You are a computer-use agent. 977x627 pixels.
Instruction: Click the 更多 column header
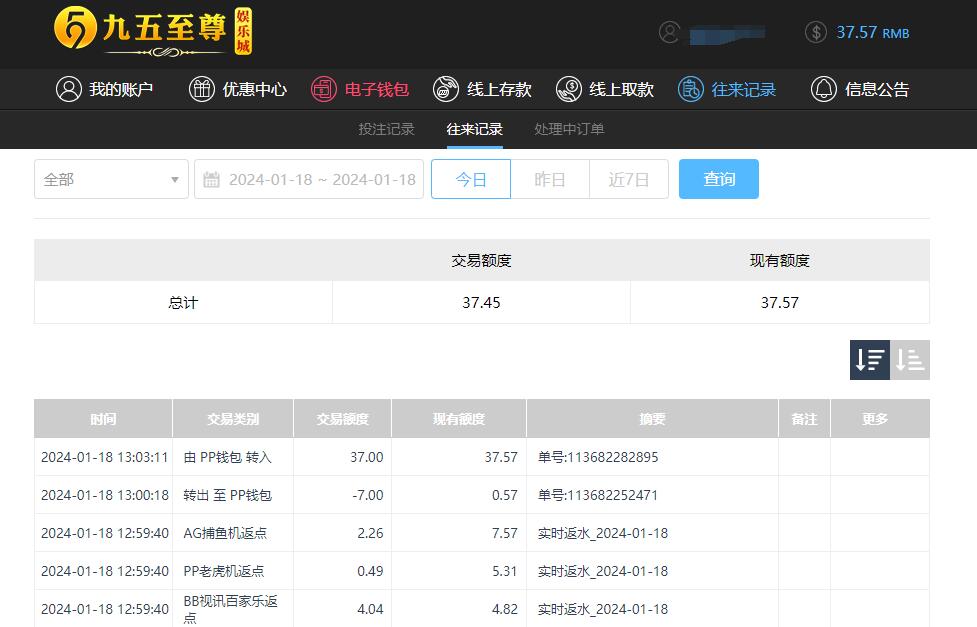point(875,419)
